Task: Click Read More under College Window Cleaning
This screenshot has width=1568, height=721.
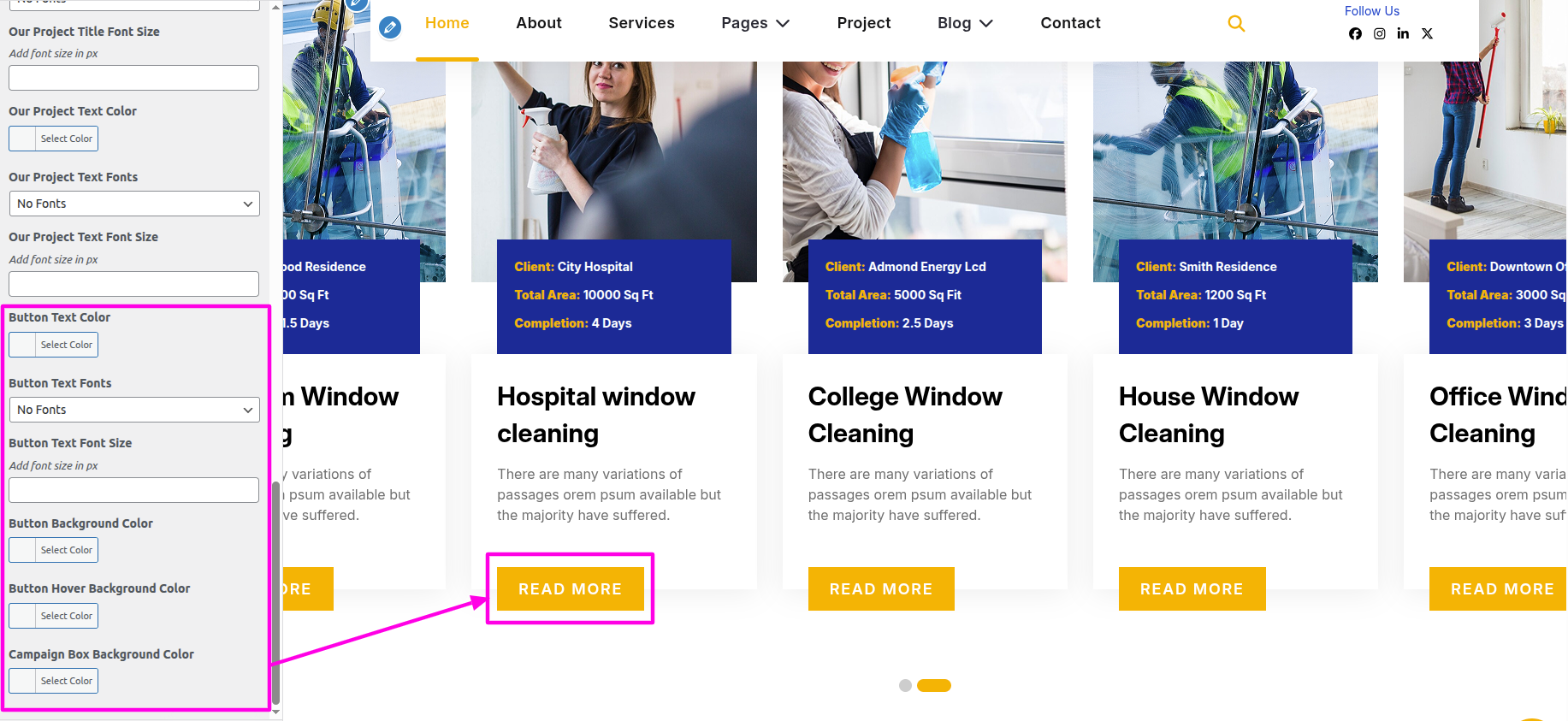Action: pos(881,588)
